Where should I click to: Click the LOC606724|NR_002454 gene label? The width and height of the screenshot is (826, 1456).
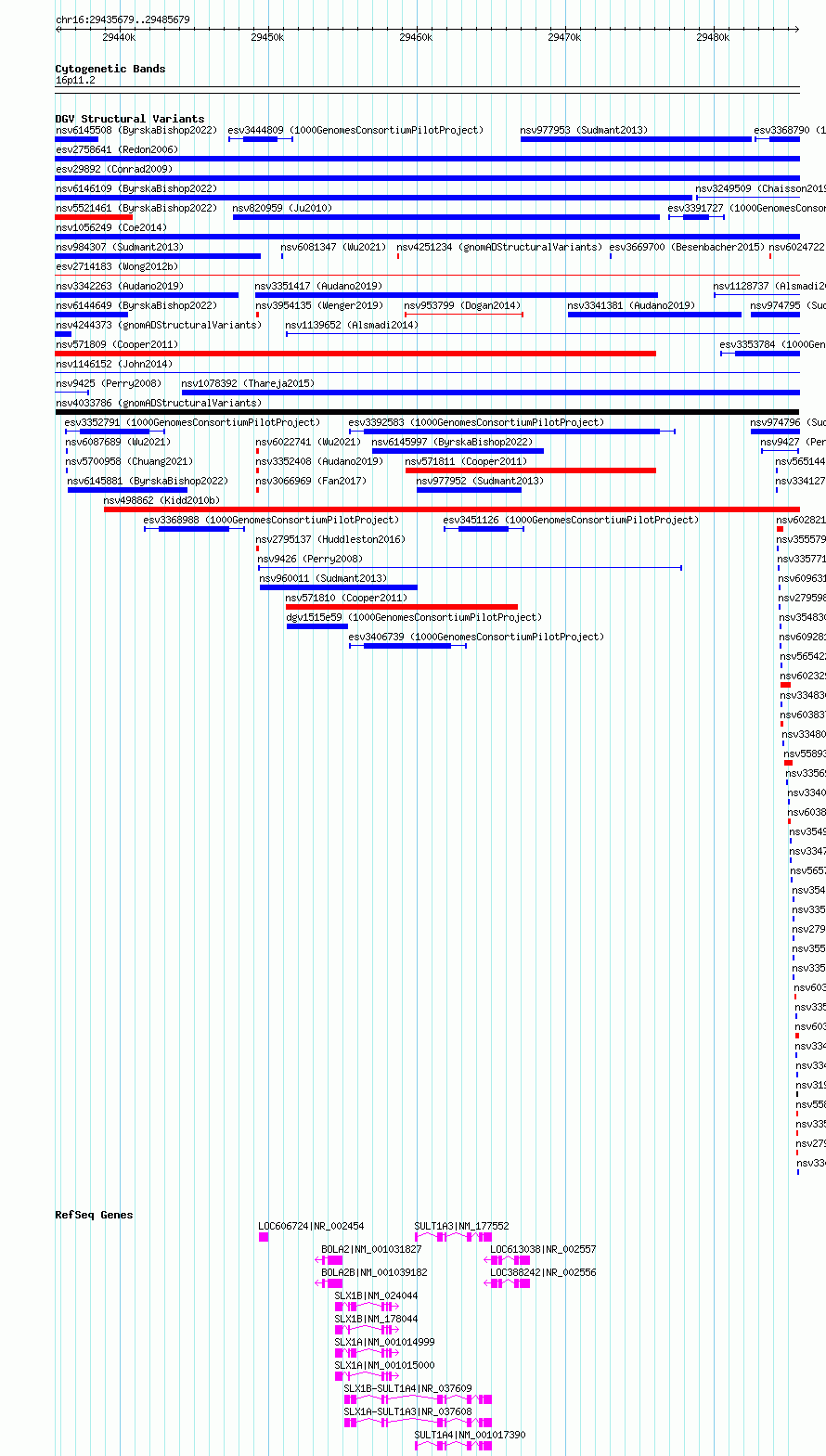click(311, 1226)
